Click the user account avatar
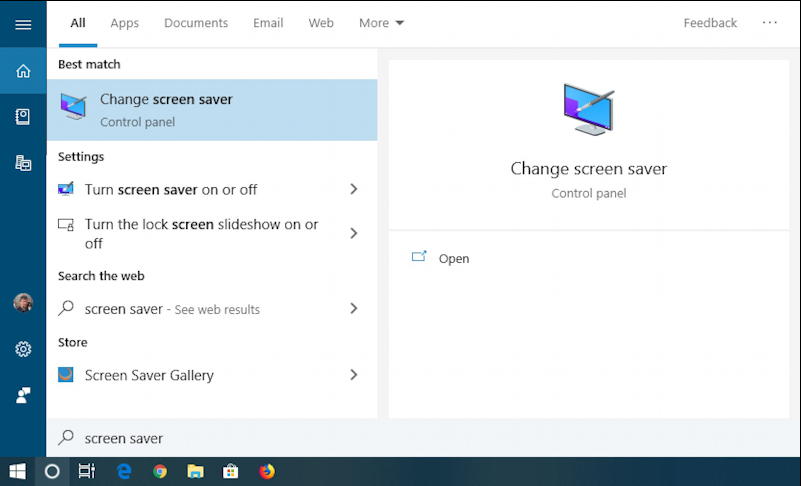This screenshot has height=486, width=801. pos(23,303)
